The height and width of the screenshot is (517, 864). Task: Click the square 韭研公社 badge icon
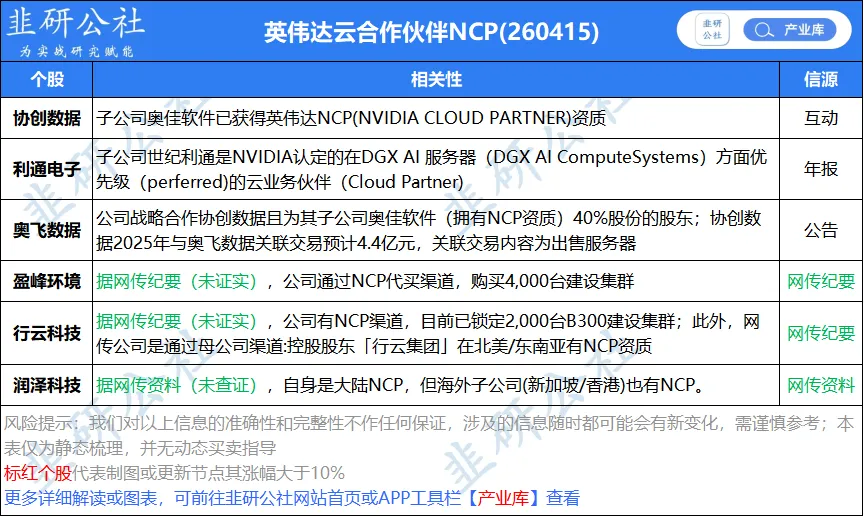point(712,30)
